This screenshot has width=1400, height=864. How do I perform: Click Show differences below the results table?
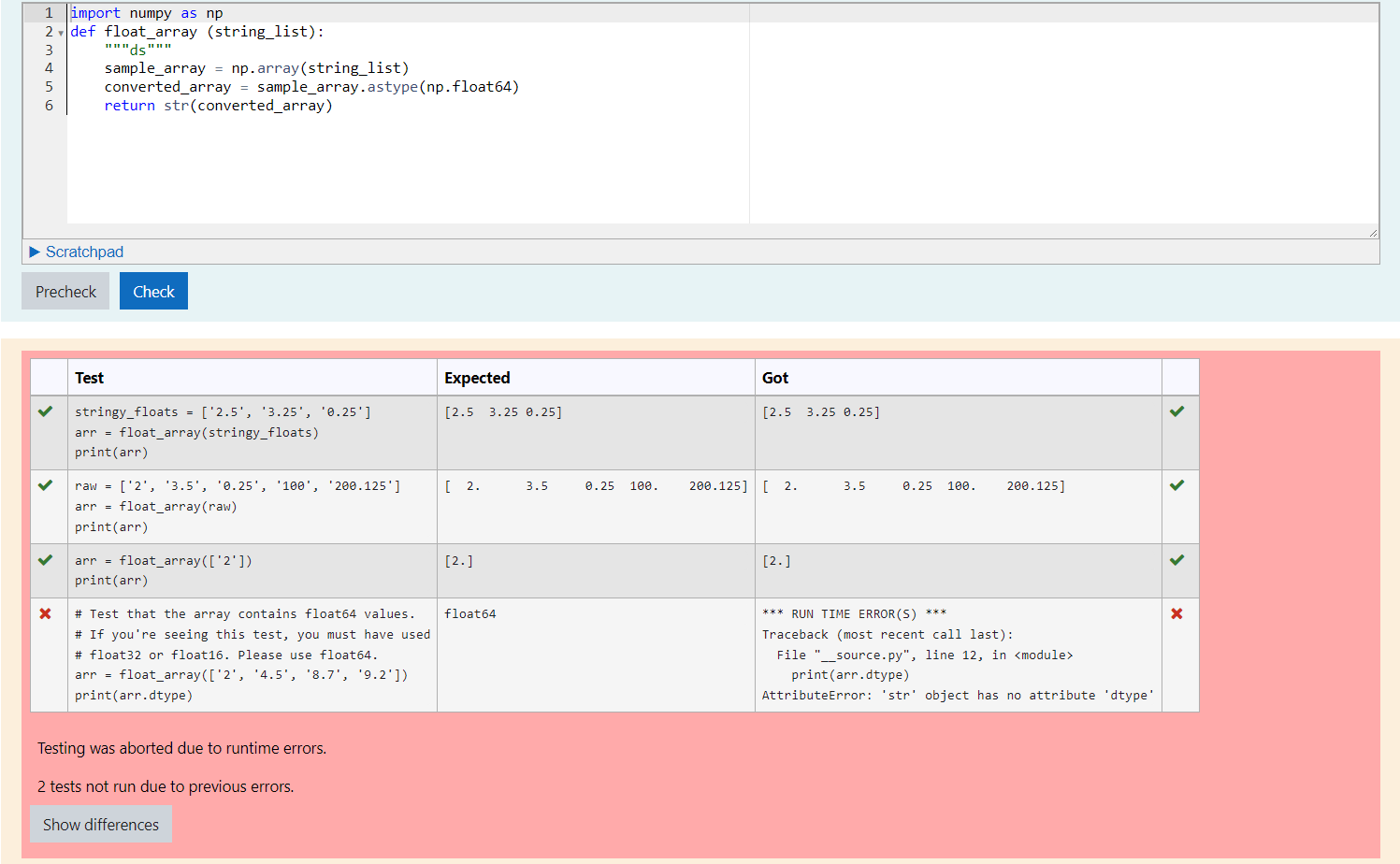click(100, 824)
